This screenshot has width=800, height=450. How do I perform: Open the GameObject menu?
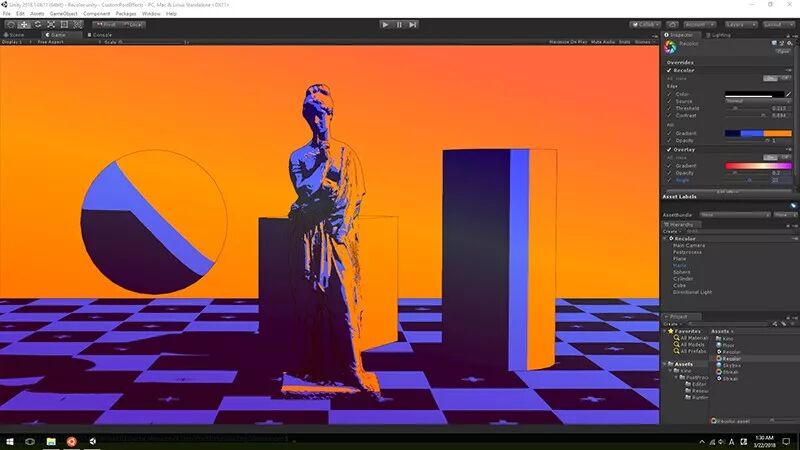pos(63,14)
